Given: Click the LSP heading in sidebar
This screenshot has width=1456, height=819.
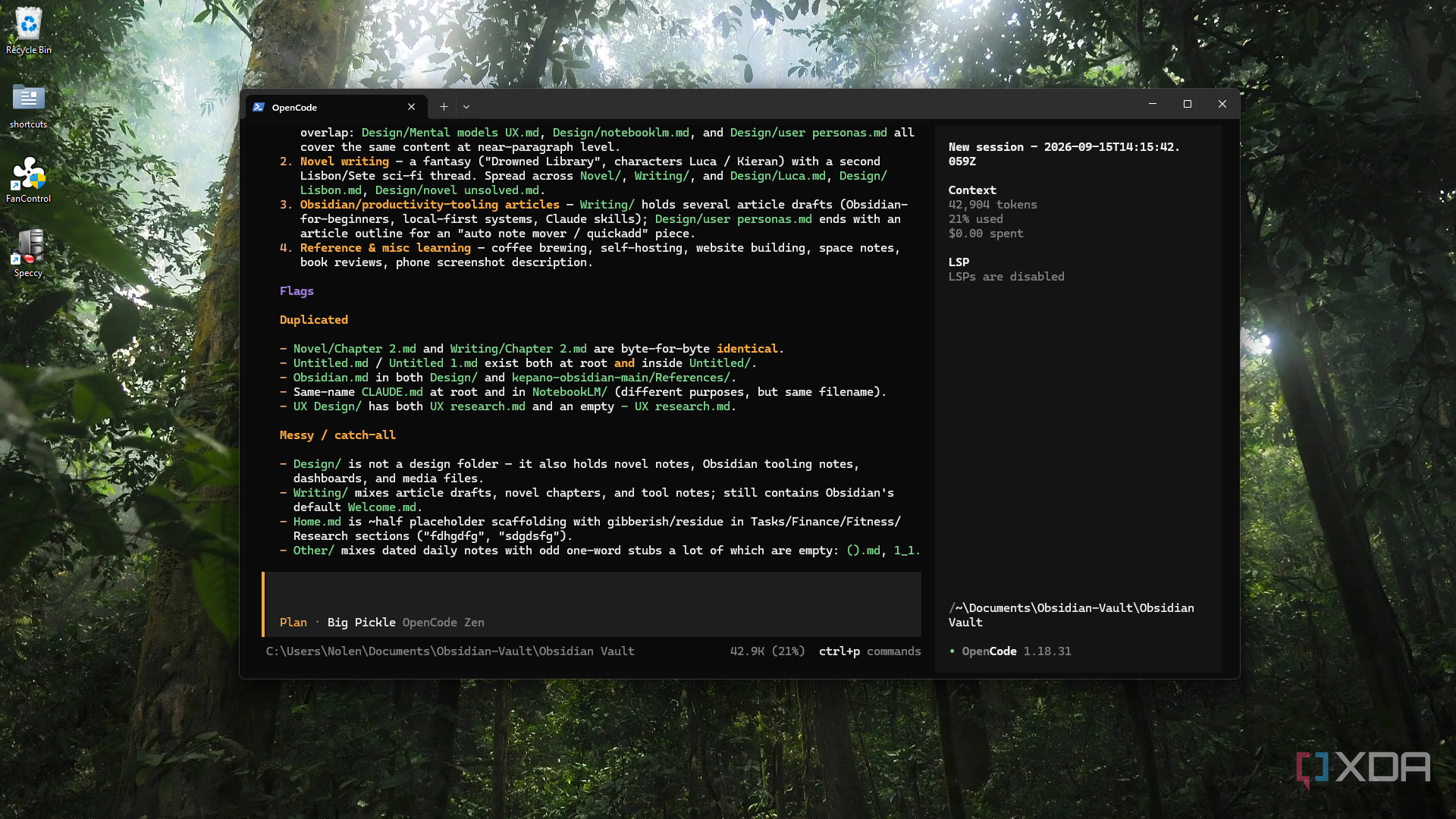Looking at the screenshot, I should [x=959, y=262].
